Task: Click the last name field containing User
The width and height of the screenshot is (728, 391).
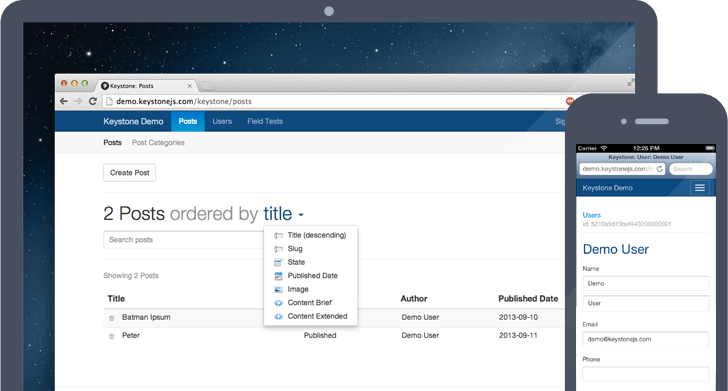Action: (646, 303)
